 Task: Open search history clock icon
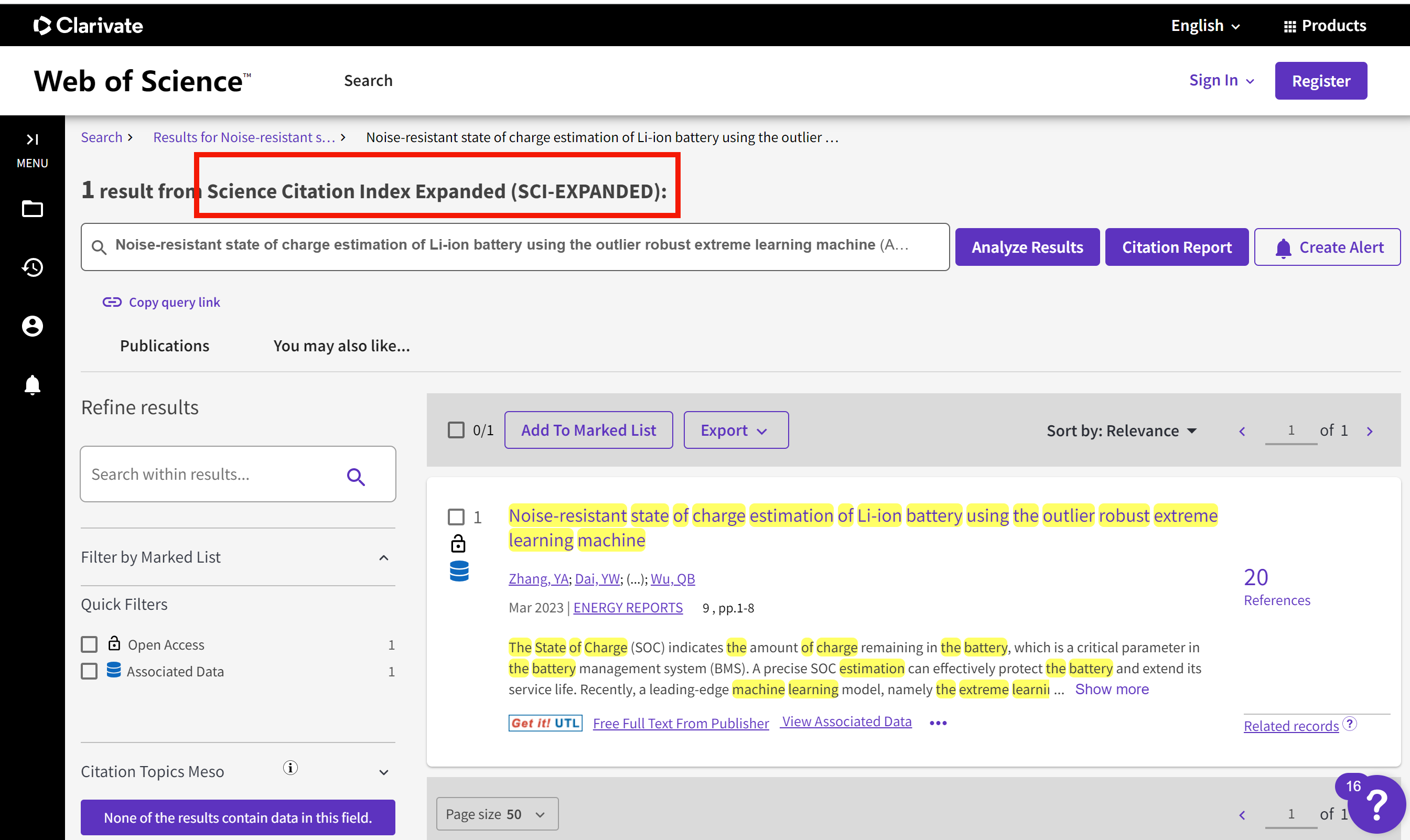pos(33,267)
